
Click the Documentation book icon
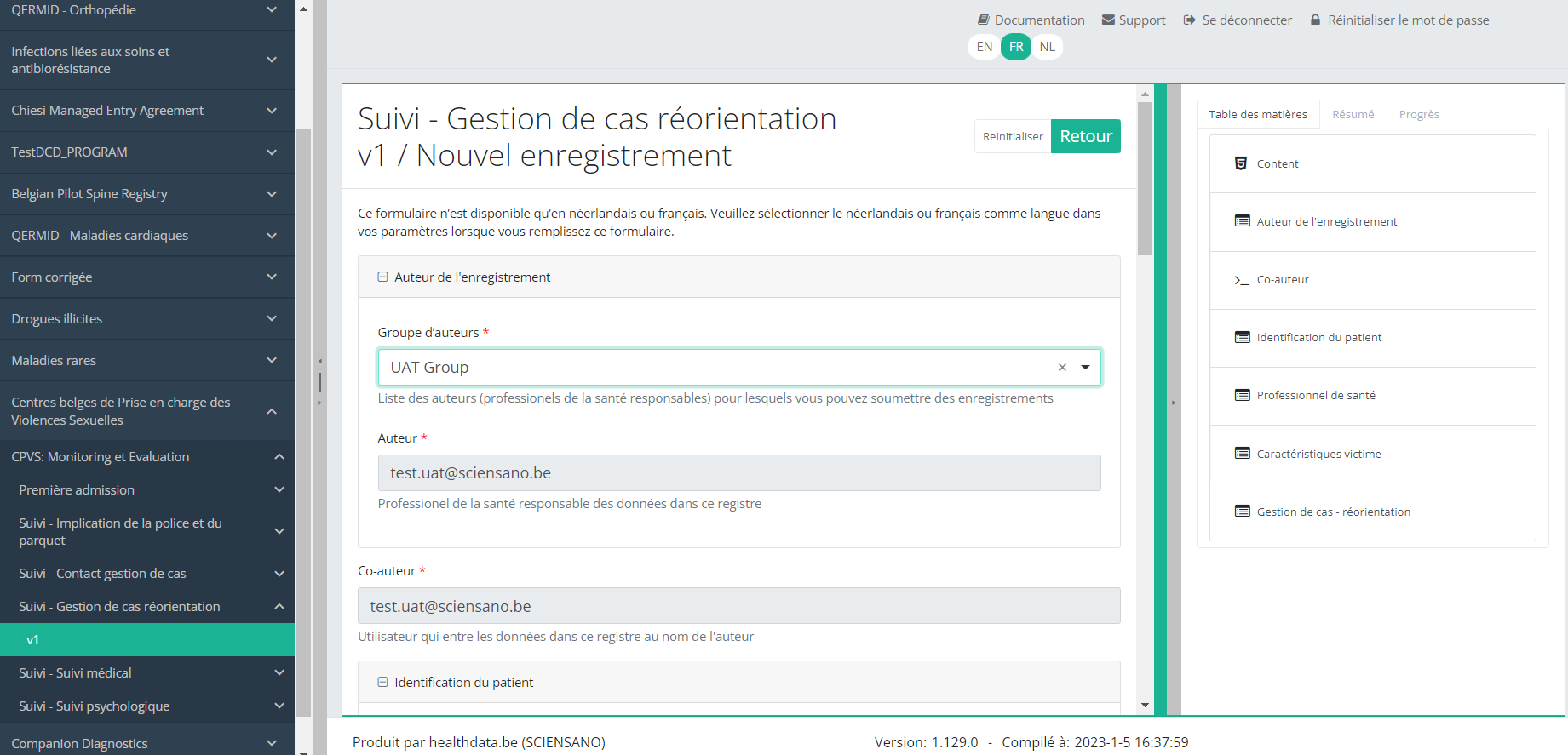pyautogui.click(x=983, y=20)
